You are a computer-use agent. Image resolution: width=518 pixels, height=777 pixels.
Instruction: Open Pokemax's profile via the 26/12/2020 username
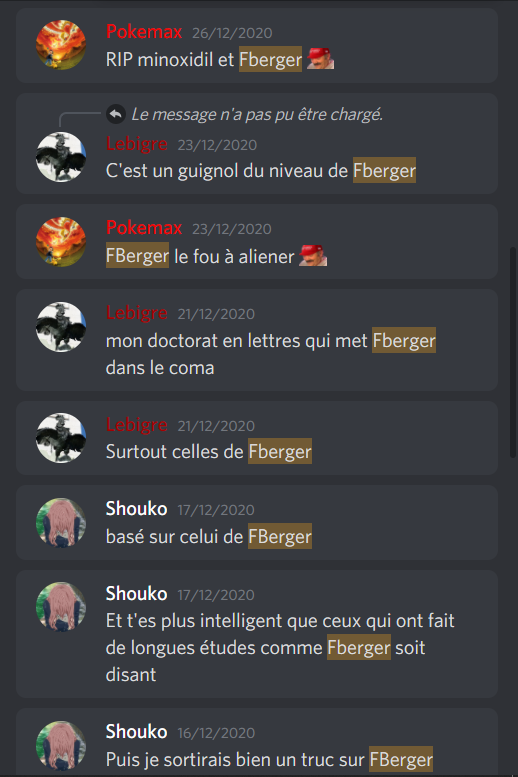click(x=144, y=32)
